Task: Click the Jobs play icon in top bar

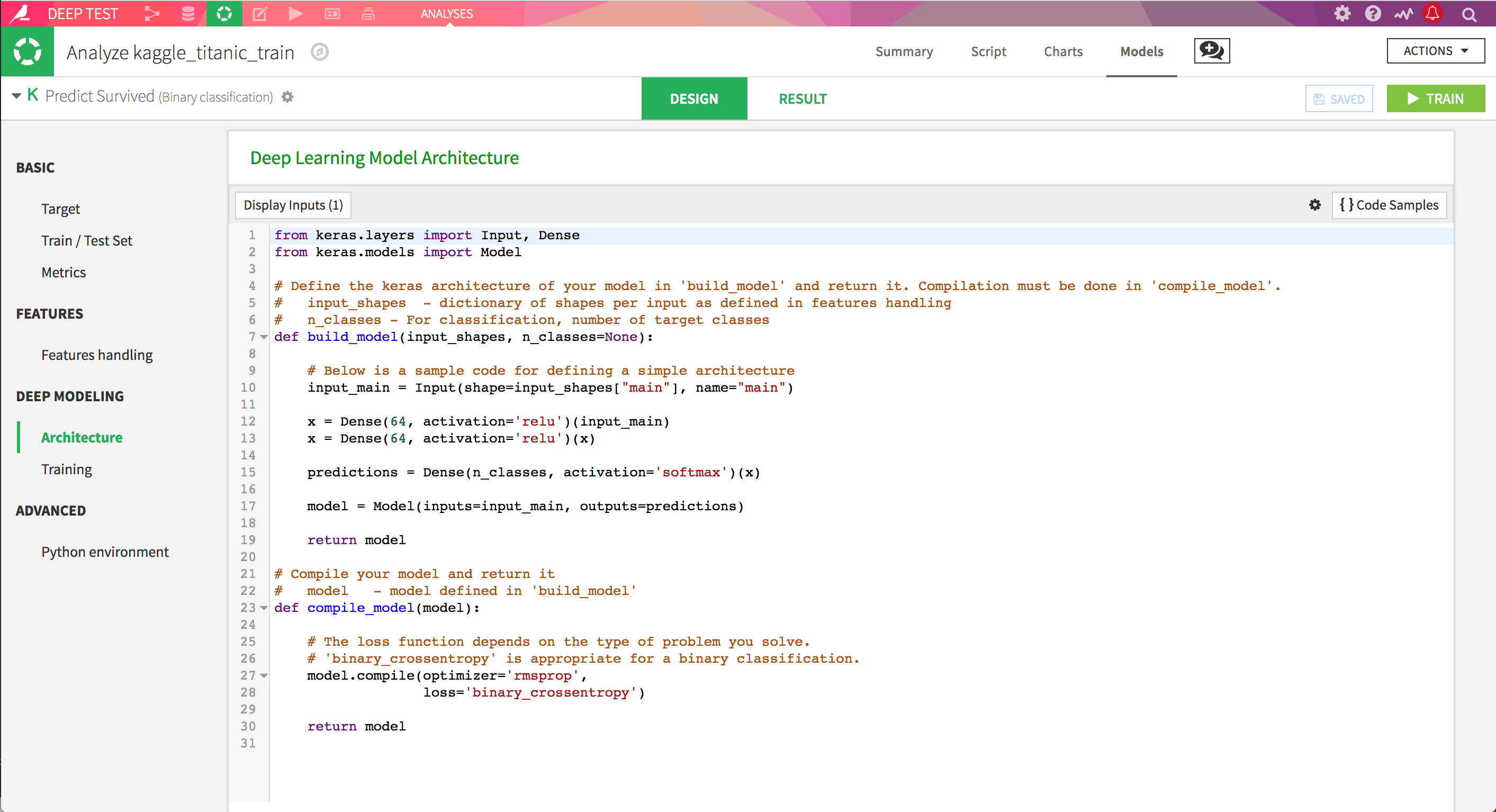Action: click(295, 13)
